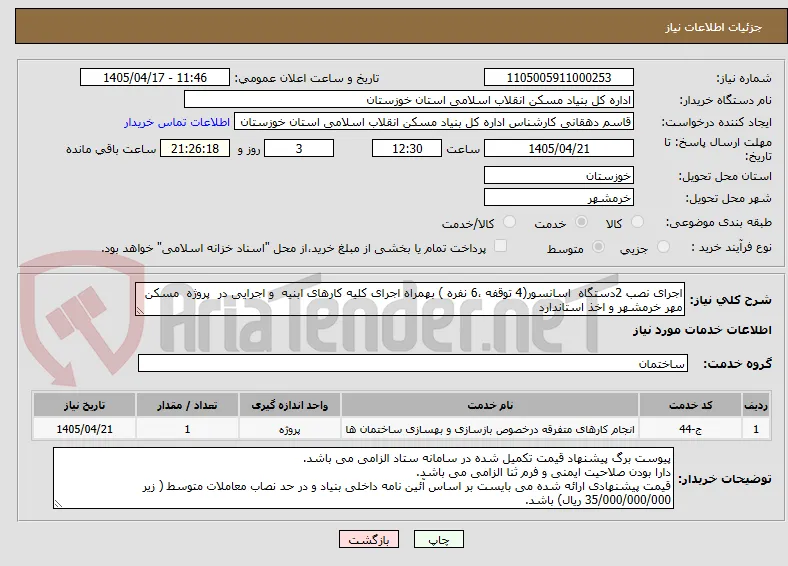Click the deadline time field 12:30
Screen dimensions: 788x566
pos(407,148)
